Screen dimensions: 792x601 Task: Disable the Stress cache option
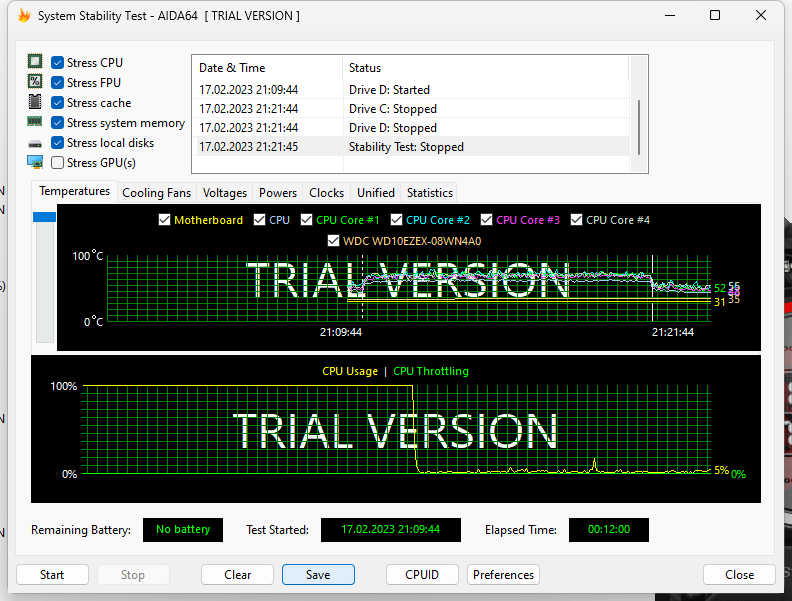tap(58, 103)
